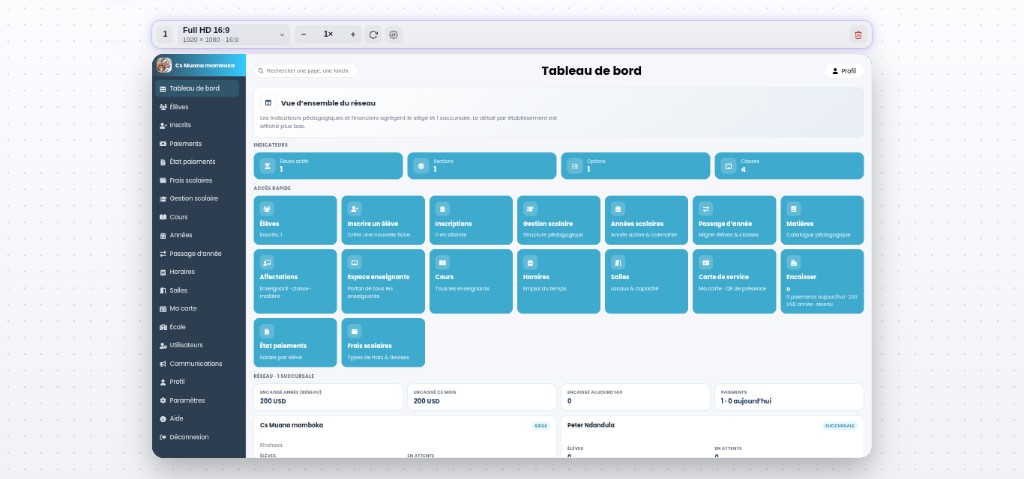The width and height of the screenshot is (1024, 479).
Task: Open Frais scolaires sidebar entry
Action: pos(197,180)
